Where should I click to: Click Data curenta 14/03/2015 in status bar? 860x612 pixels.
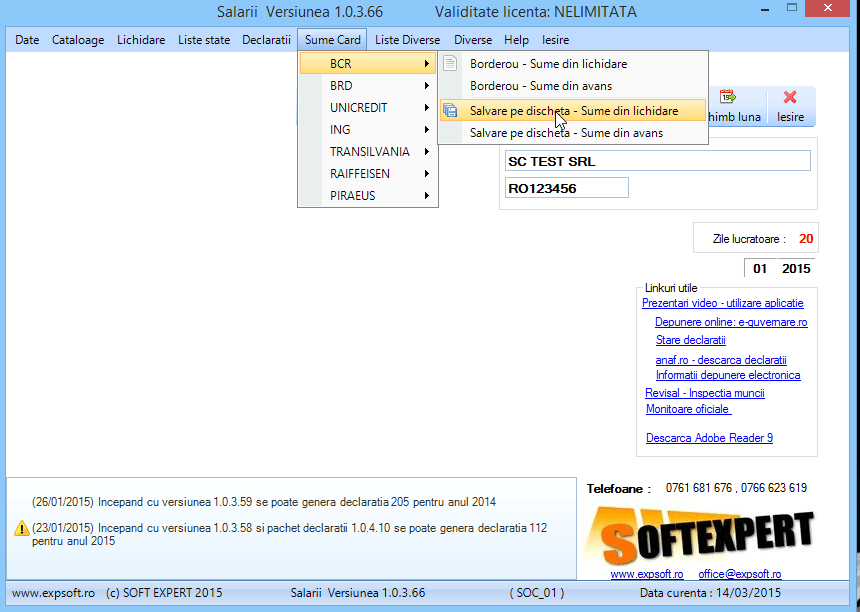point(710,593)
